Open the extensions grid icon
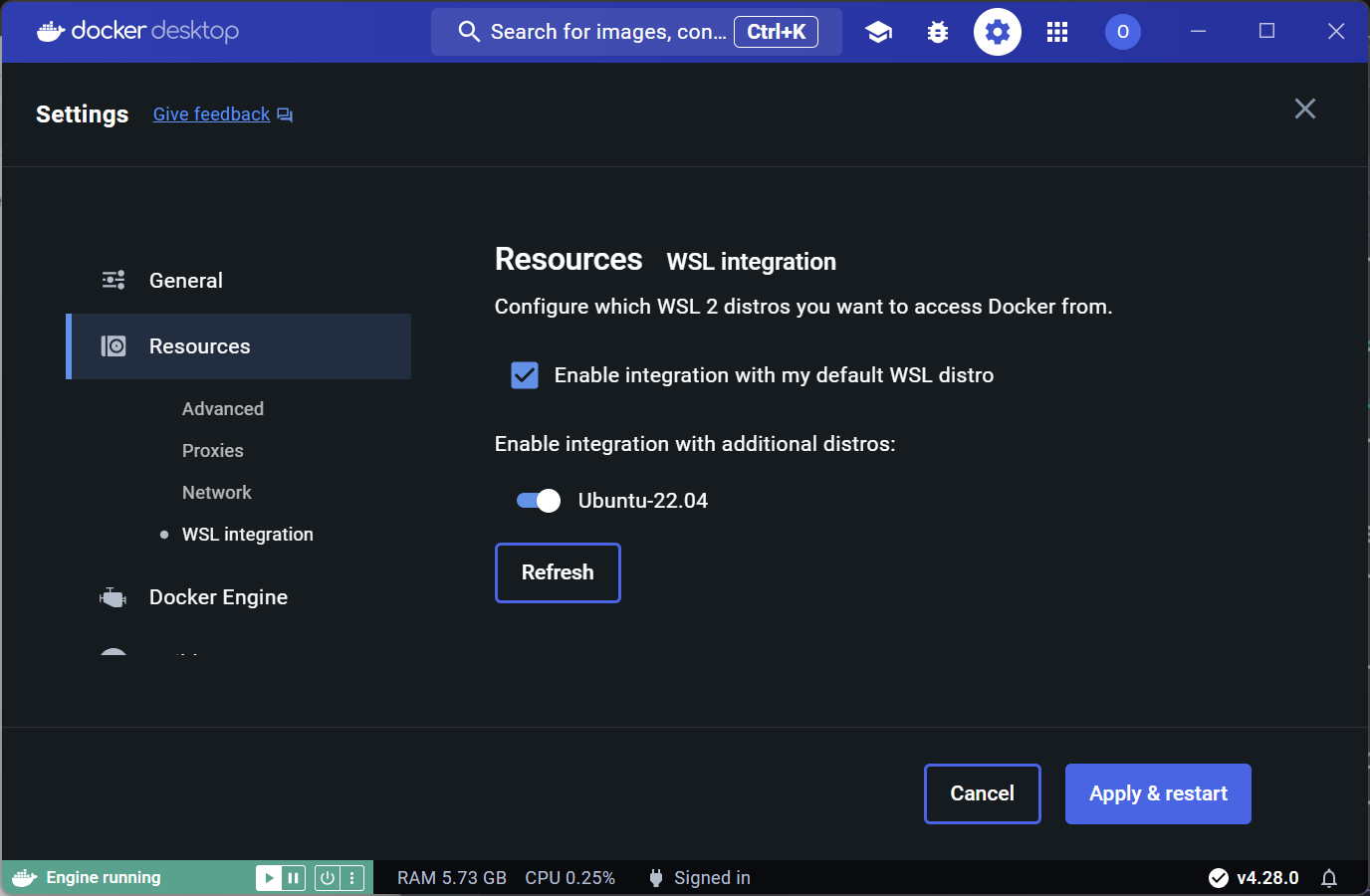 coord(1057,32)
